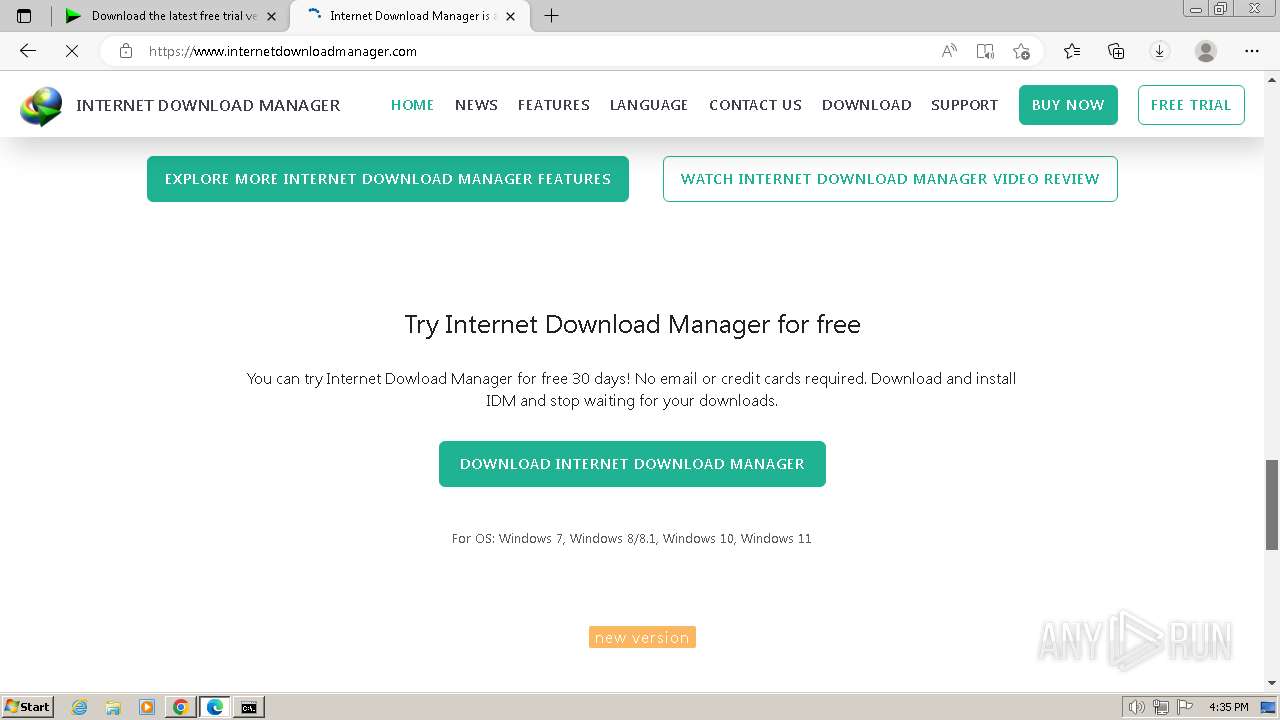The width and height of the screenshot is (1280, 720).
Task: Open the Windows Start button
Action: tap(27, 706)
